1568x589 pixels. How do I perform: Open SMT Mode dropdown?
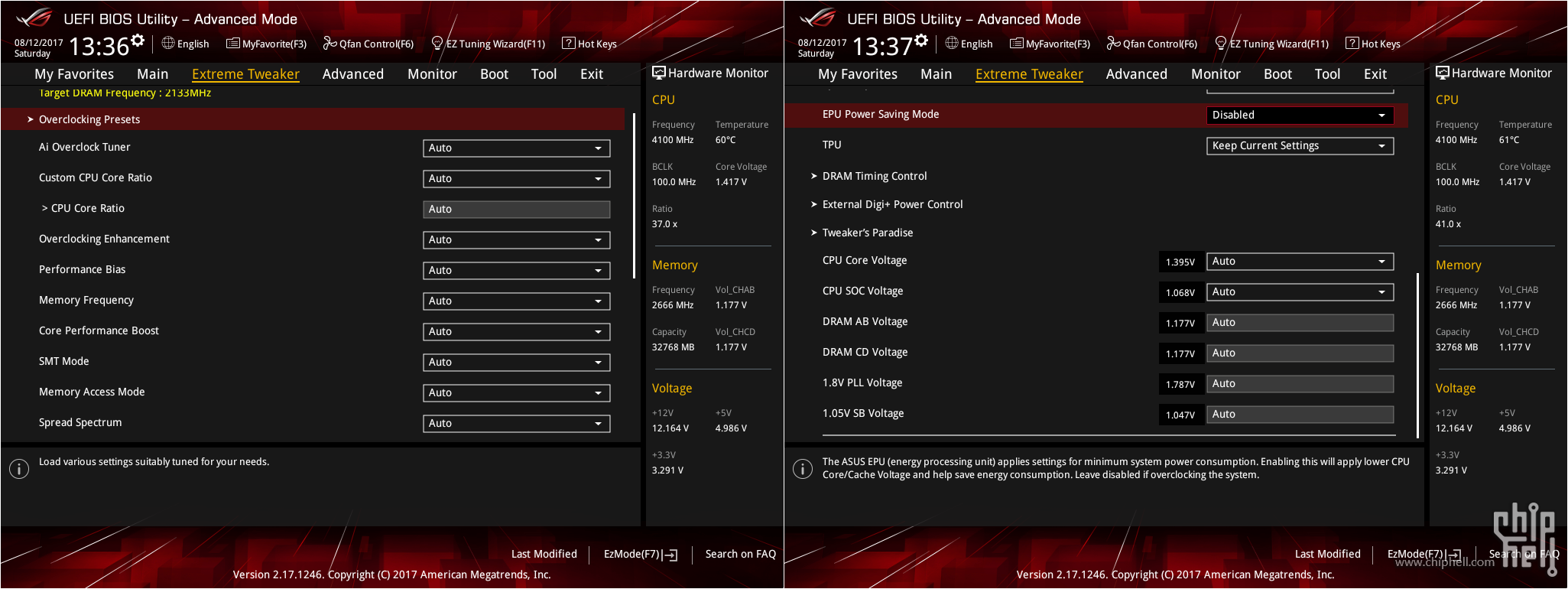coord(517,362)
